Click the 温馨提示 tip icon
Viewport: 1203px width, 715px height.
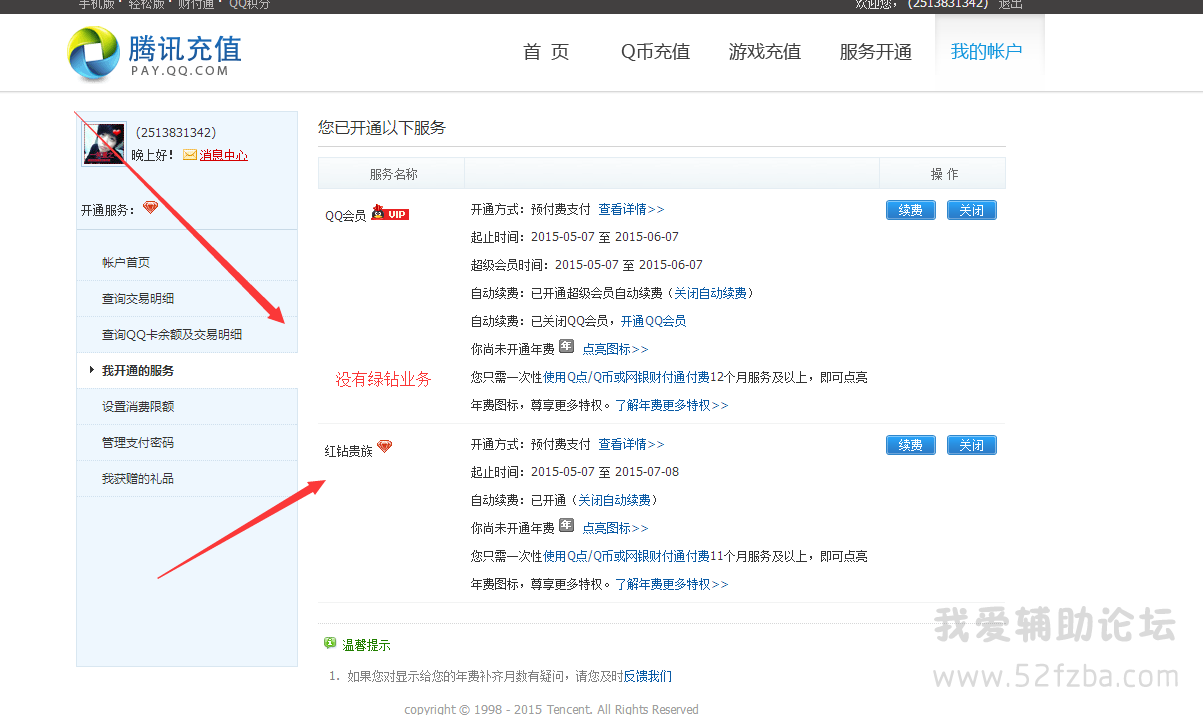pos(330,644)
